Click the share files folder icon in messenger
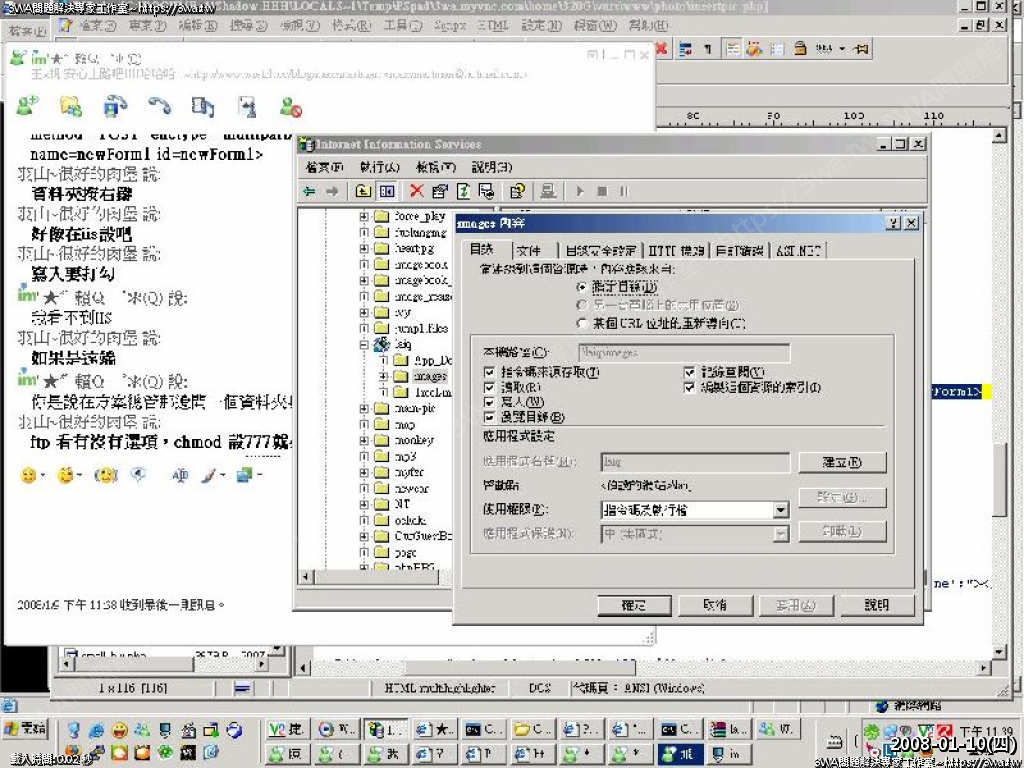This screenshot has height=768, width=1024. (71, 105)
